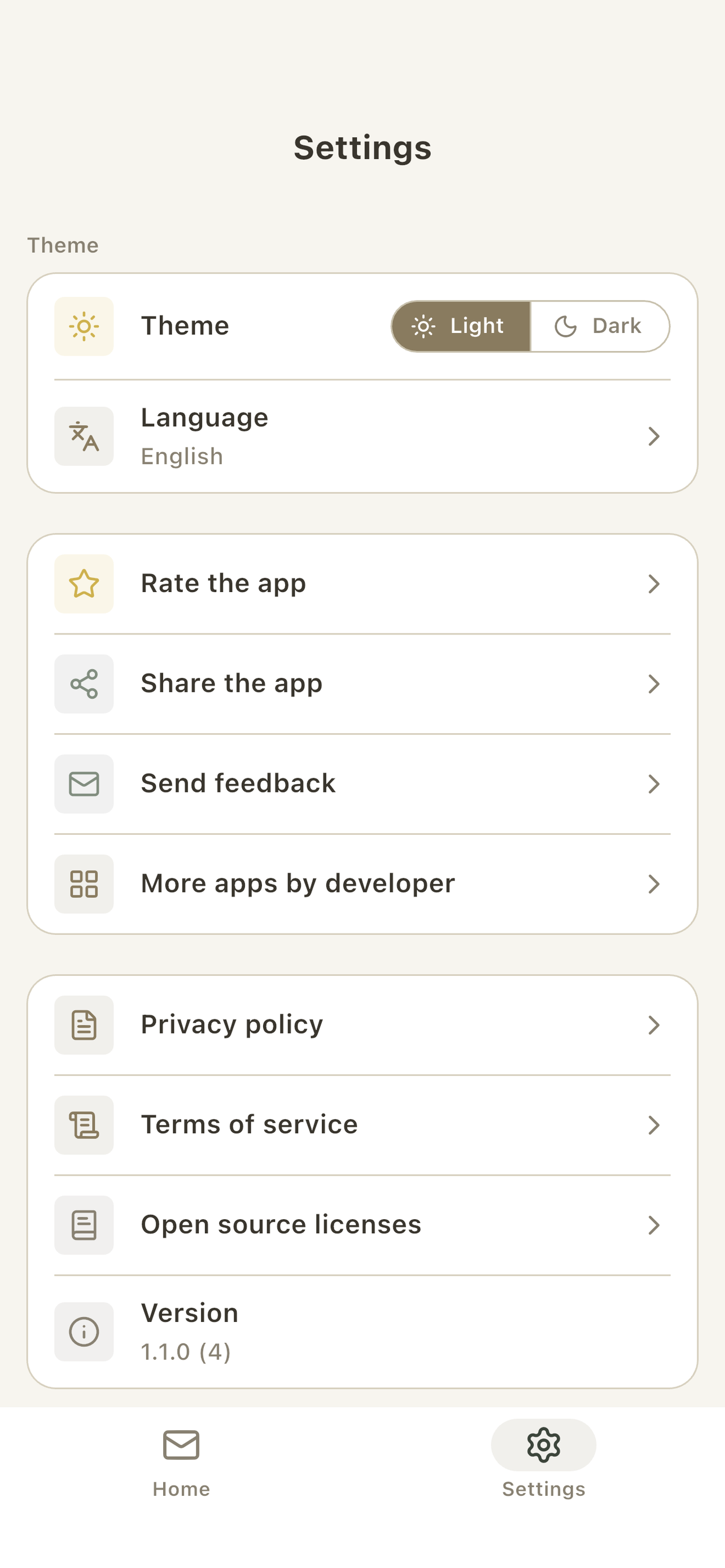This screenshot has width=725, height=1568.
Task: Select the Settings tab
Action: pyautogui.click(x=544, y=1462)
